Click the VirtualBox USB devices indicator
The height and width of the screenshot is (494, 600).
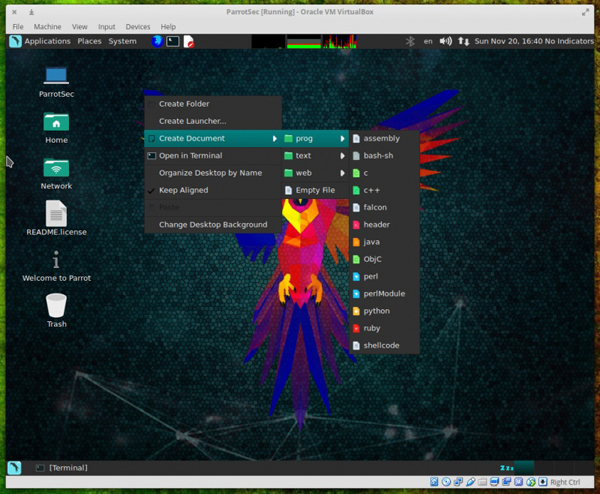click(x=470, y=482)
